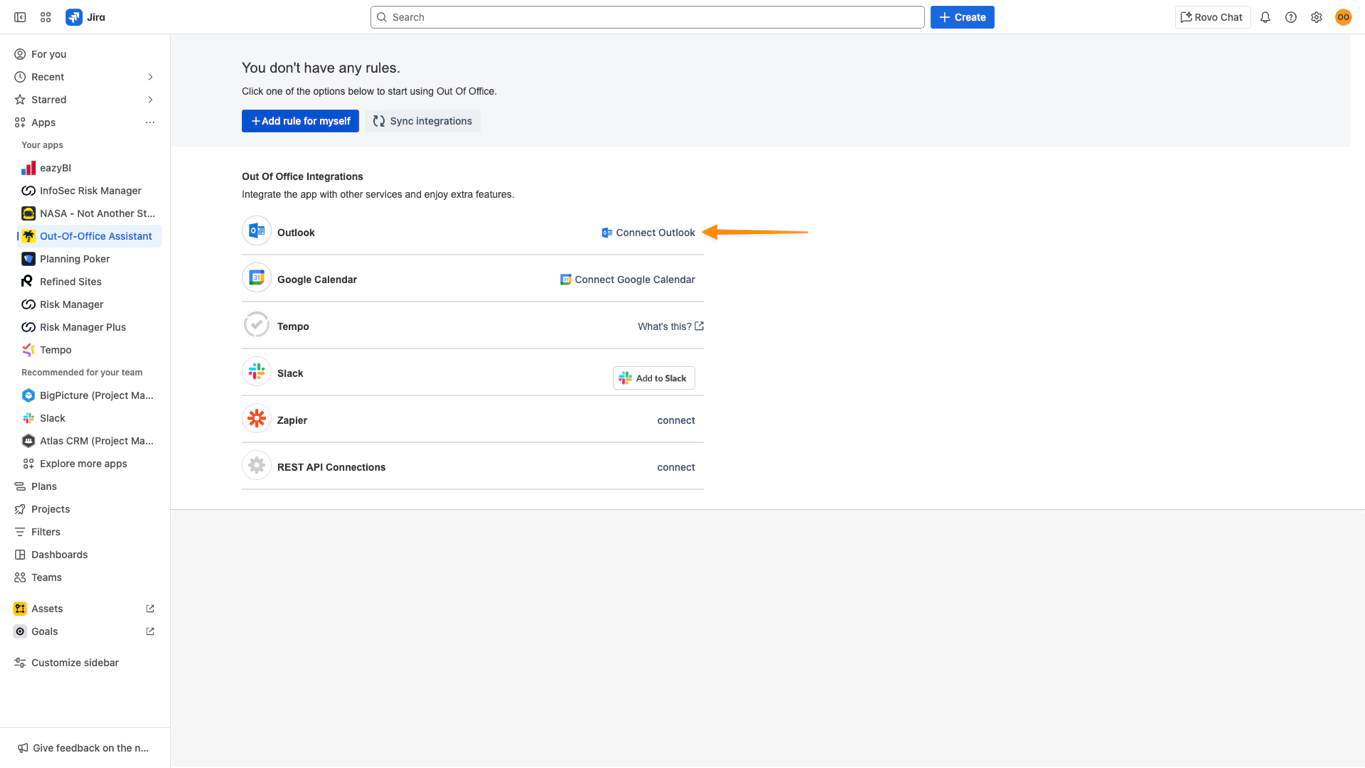Open Assets in the sidebar

coord(47,608)
